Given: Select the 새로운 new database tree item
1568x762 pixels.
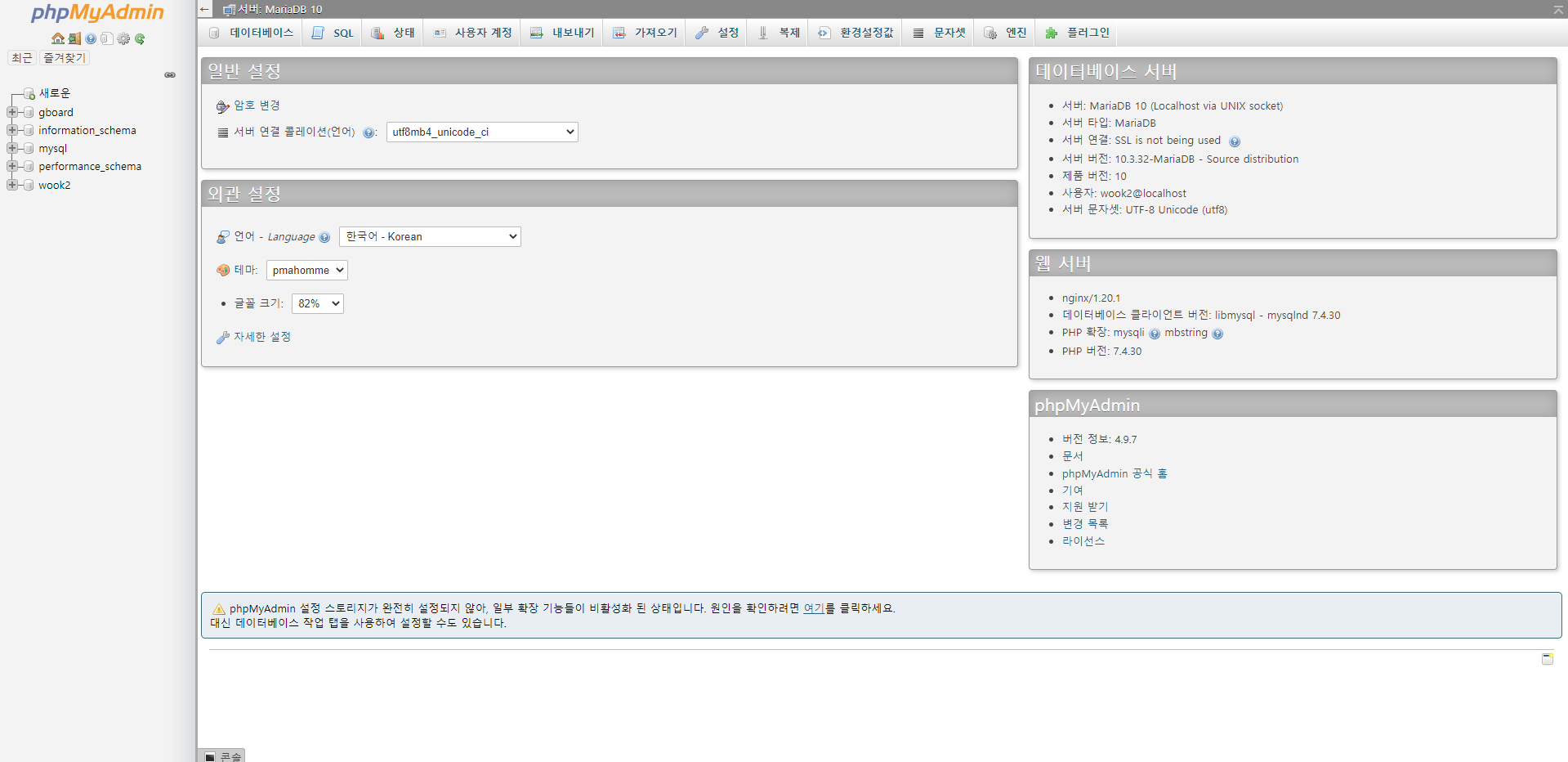Looking at the screenshot, I should tap(55, 93).
